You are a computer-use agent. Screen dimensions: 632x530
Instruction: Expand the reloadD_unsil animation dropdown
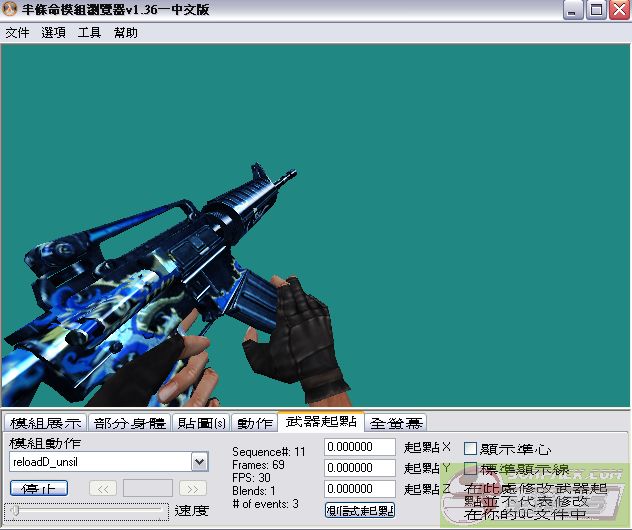(199, 462)
